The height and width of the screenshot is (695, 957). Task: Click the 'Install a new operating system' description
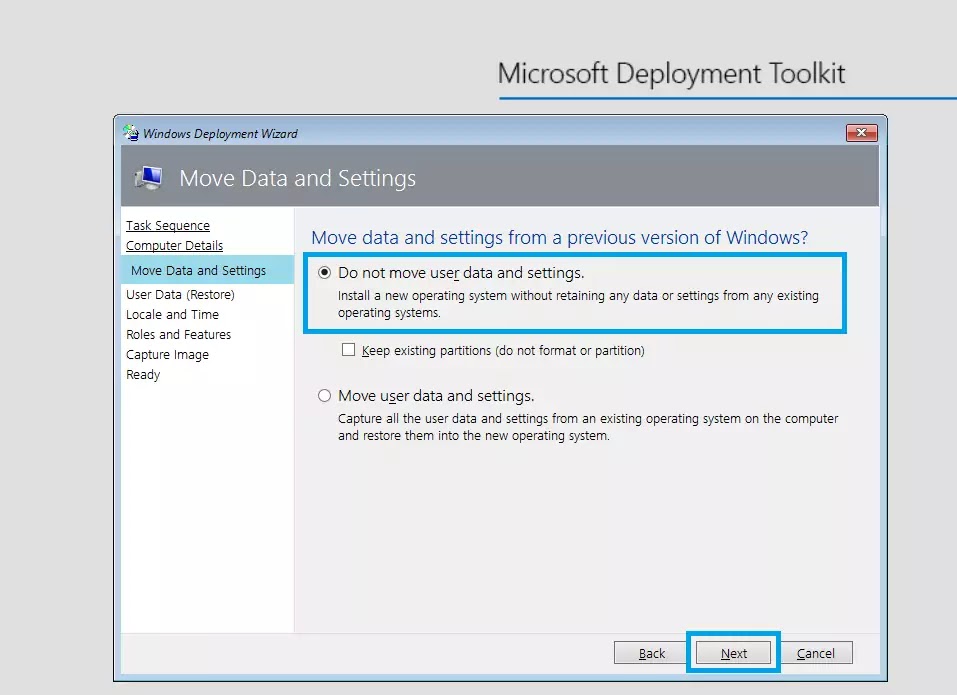point(578,304)
